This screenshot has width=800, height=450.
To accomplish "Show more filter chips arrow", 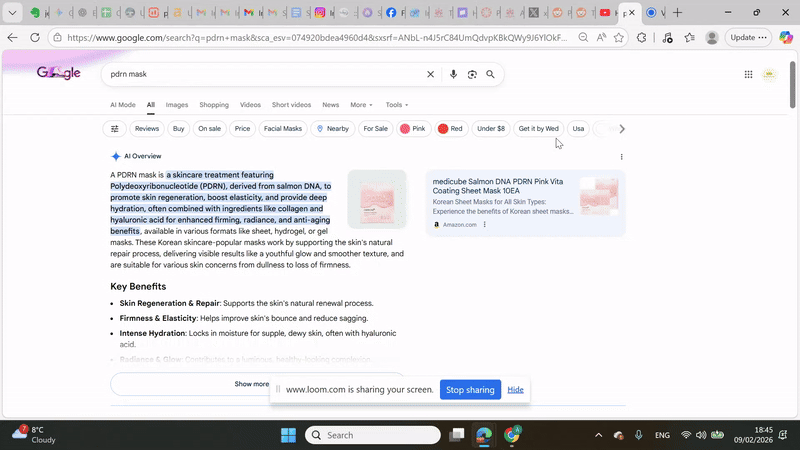I will tap(621, 129).
